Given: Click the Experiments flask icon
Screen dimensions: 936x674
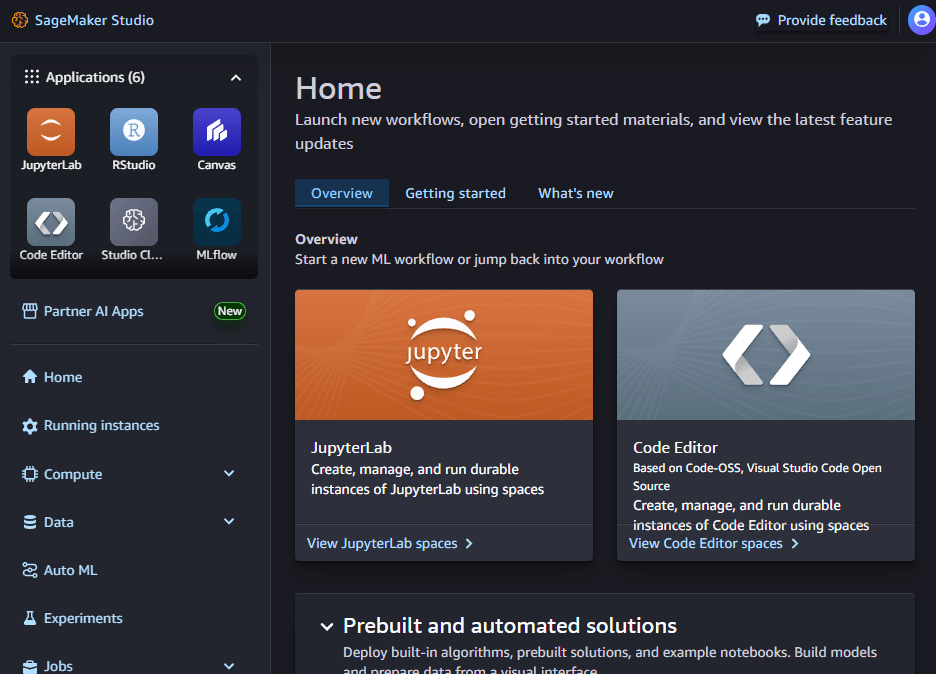Looking at the screenshot, I should click(30, 618).
